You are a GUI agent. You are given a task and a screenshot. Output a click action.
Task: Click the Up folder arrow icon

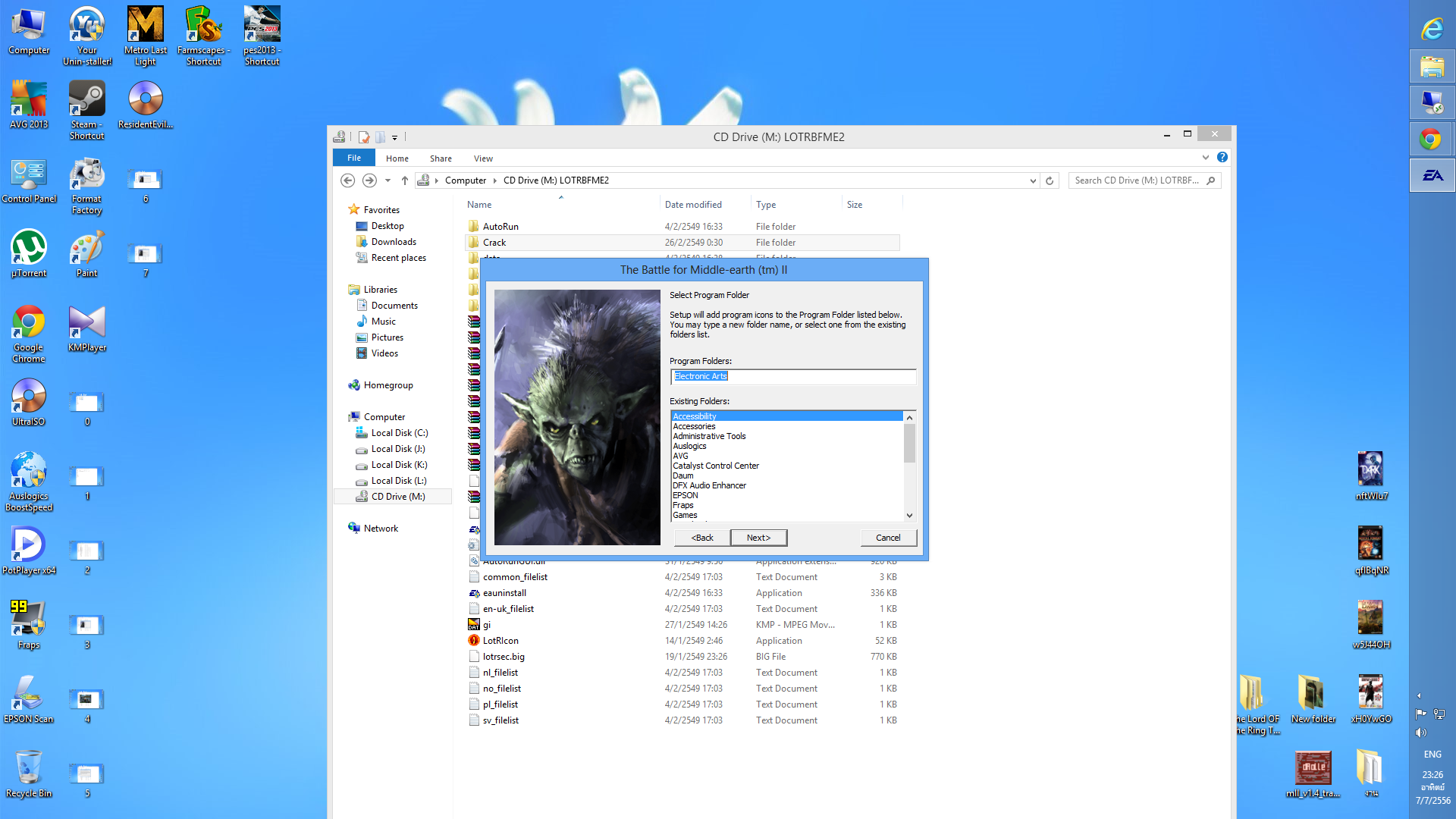click(405, 180)
